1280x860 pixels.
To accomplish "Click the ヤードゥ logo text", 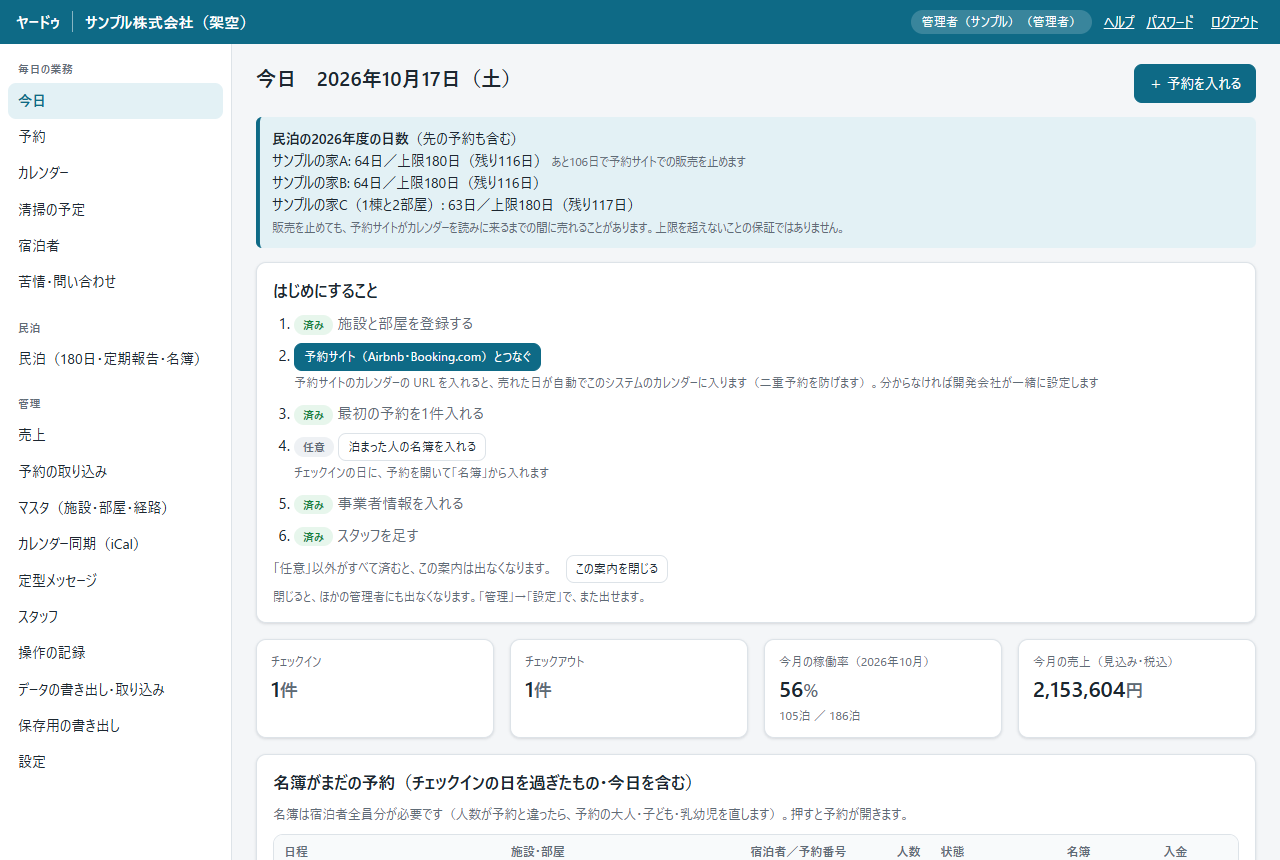I will click(38, 22).
